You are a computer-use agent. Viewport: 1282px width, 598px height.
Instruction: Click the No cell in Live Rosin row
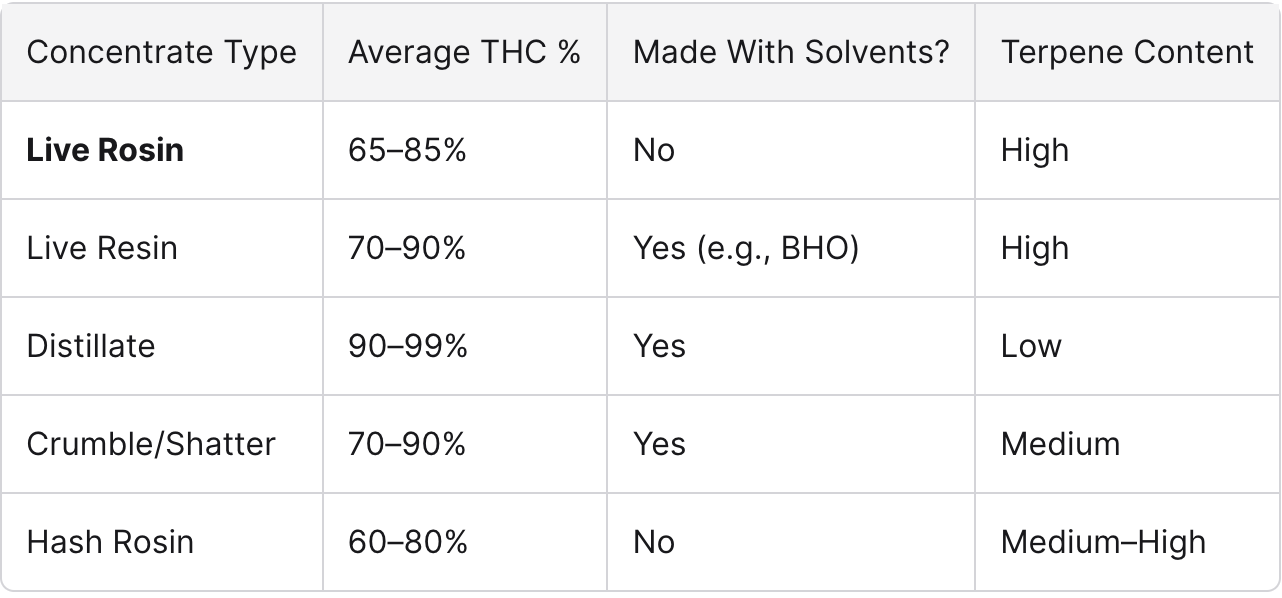[654, 150]
